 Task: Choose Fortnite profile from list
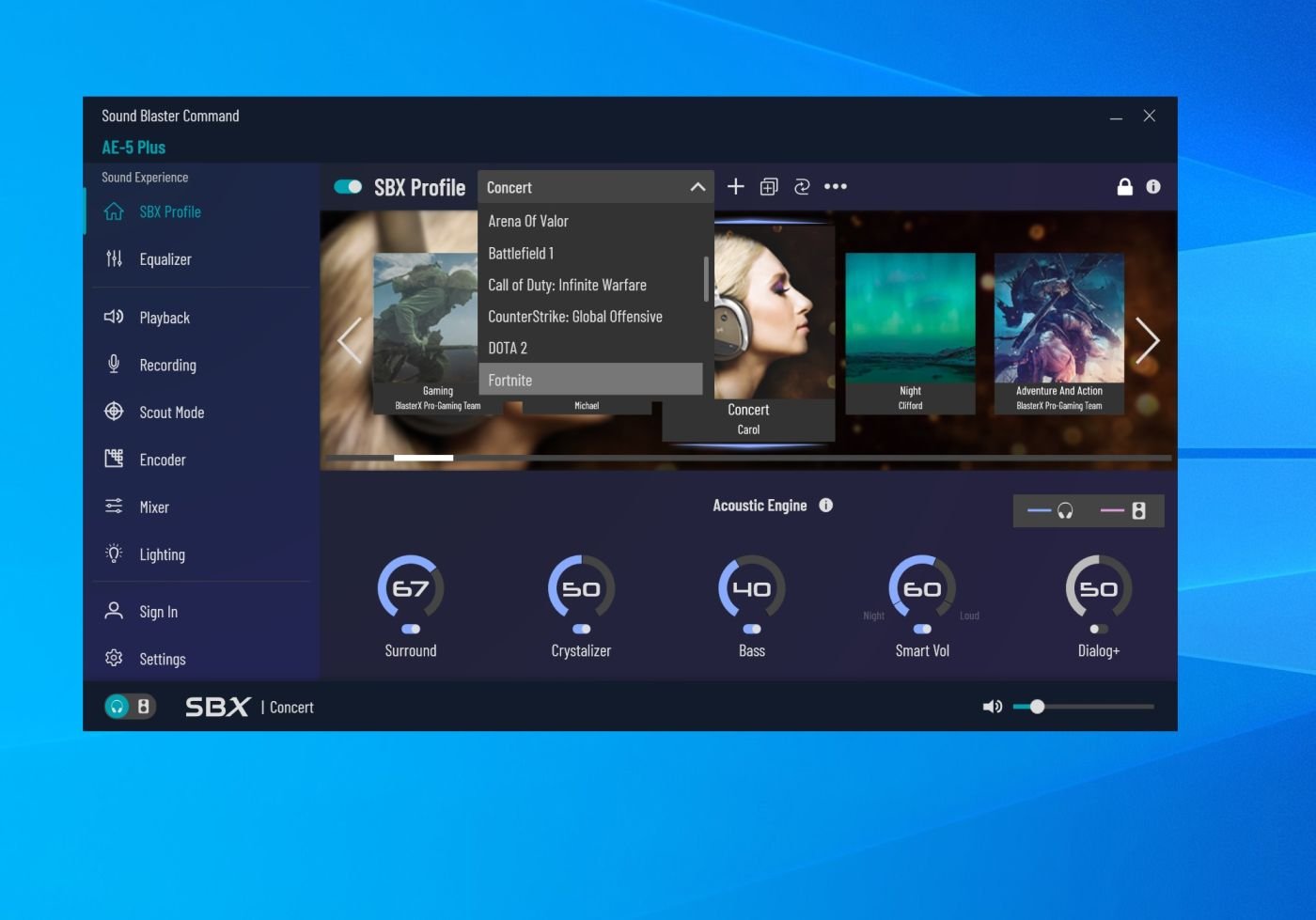[590, 380]
